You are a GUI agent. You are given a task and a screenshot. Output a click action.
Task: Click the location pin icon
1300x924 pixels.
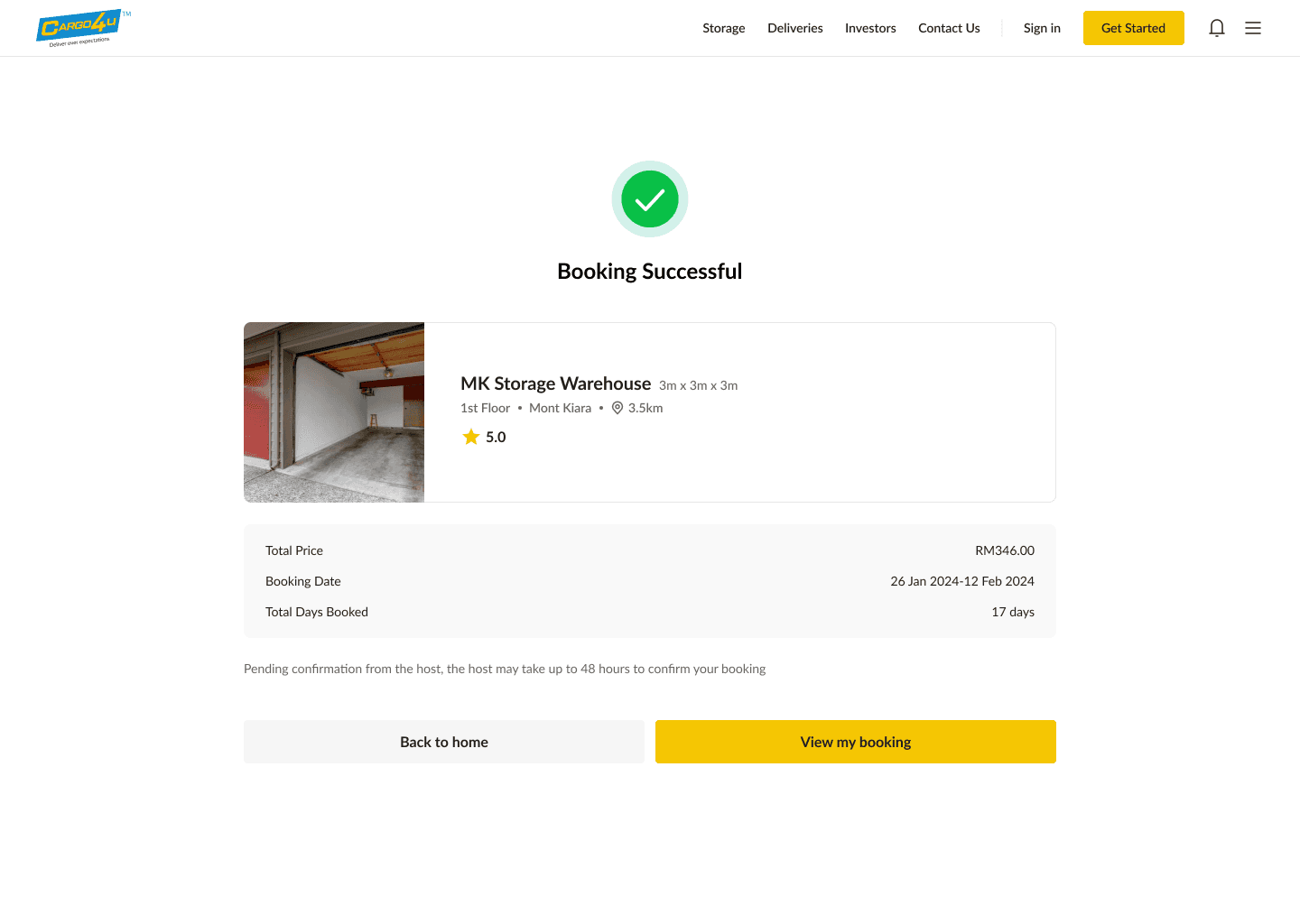tap(617, 408)
